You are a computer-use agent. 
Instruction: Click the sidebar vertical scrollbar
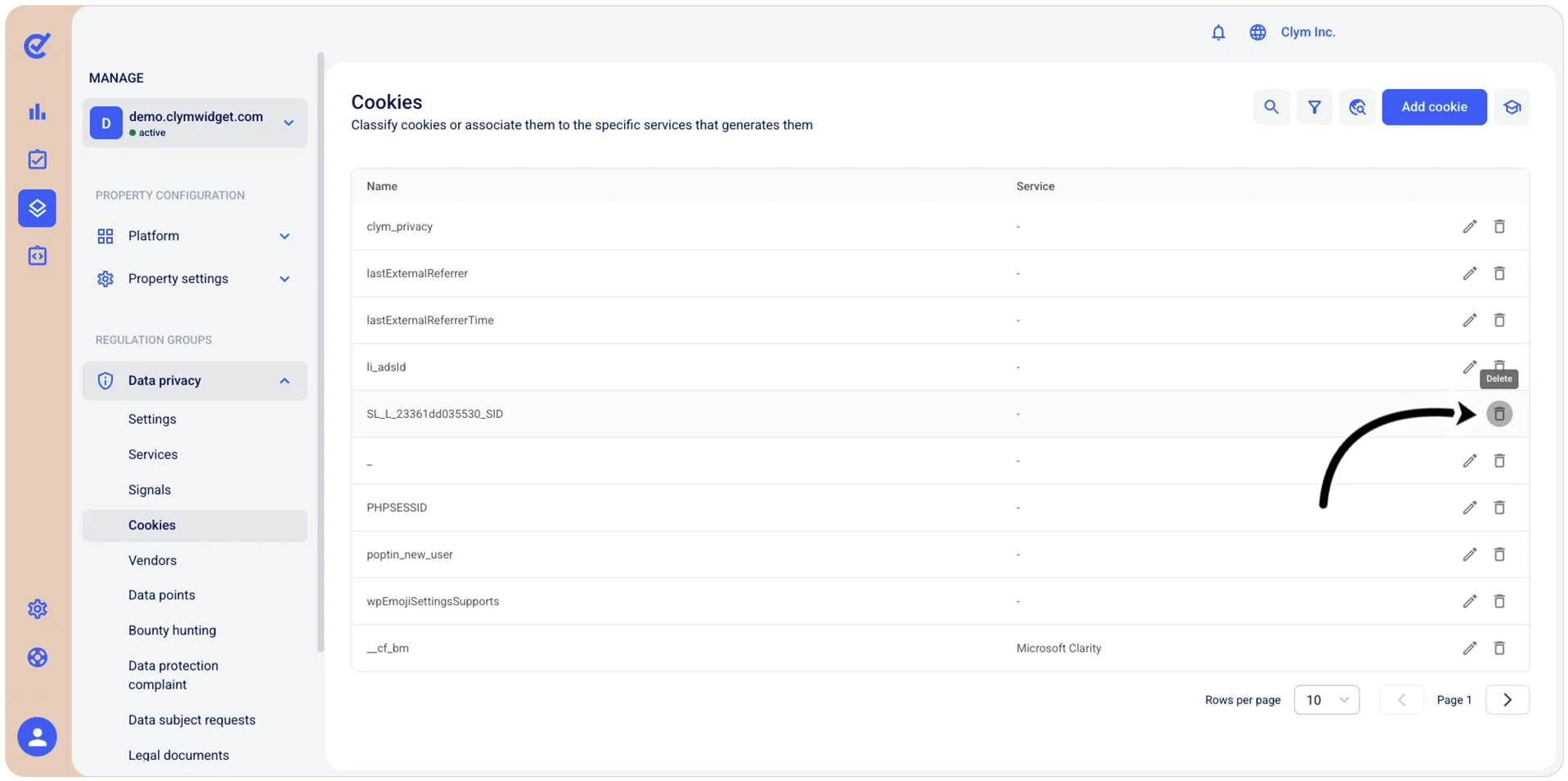320,352
